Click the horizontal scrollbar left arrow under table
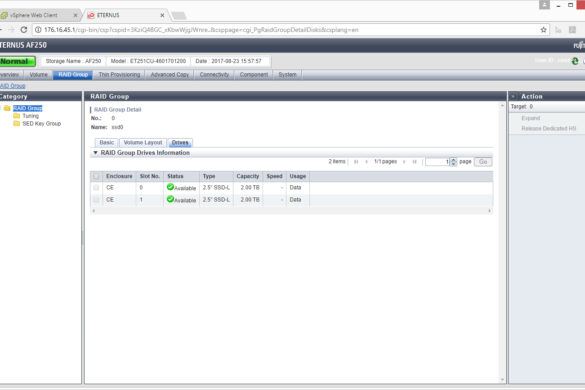Image resolution: width=585 pixels, height=390 pixels. coord(93,211)
